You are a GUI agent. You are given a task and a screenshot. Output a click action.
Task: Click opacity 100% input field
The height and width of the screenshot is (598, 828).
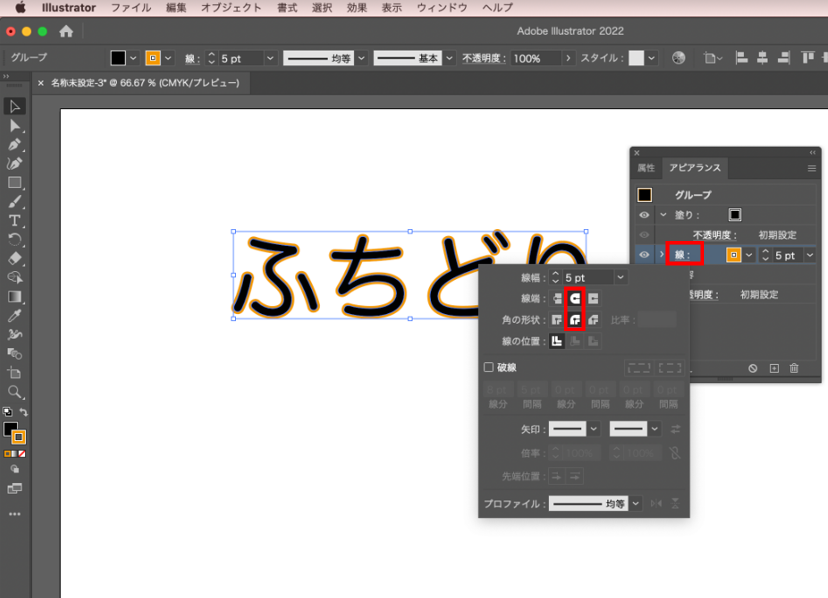(535, 58)
